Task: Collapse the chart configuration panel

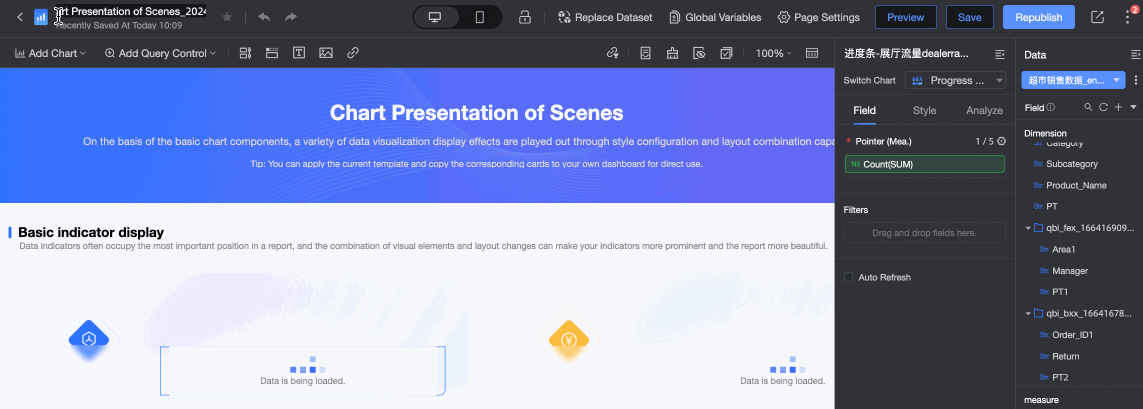Action: tap(1000, 54)
